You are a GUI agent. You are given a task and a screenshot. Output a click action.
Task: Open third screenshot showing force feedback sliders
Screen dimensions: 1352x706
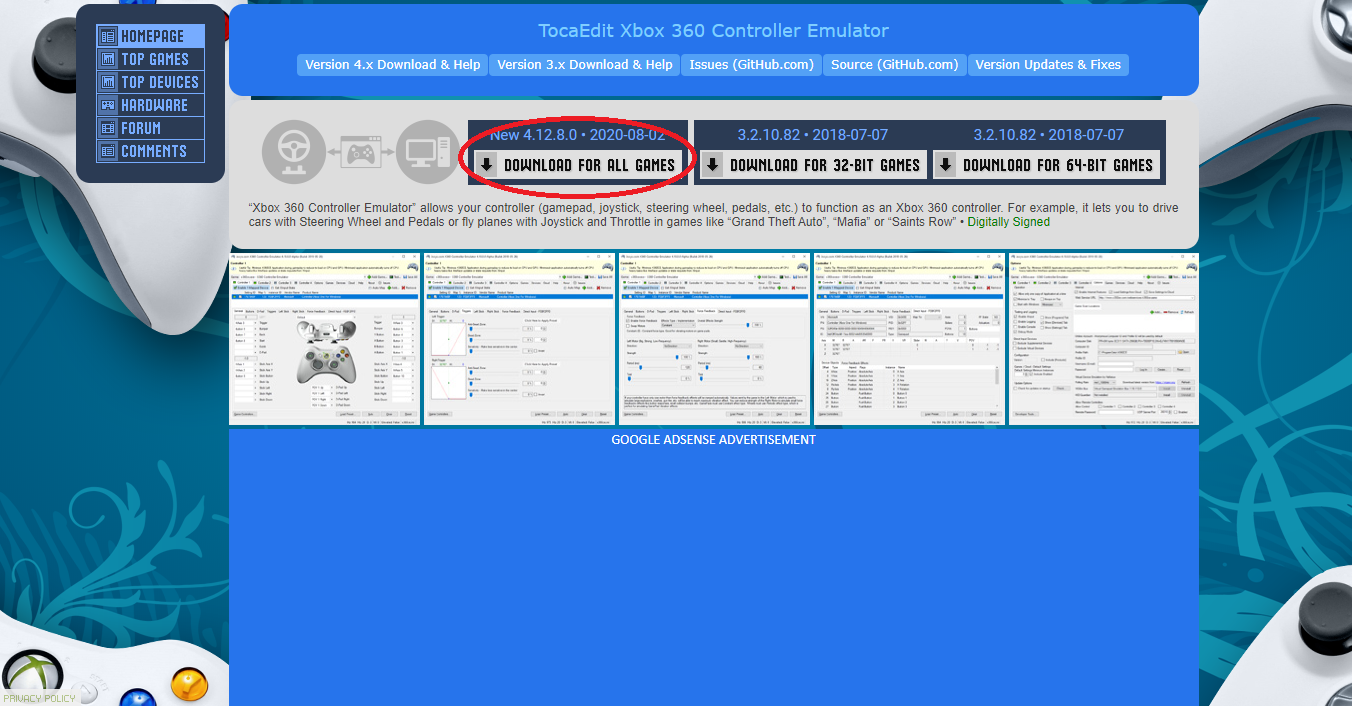coord(714,339)
